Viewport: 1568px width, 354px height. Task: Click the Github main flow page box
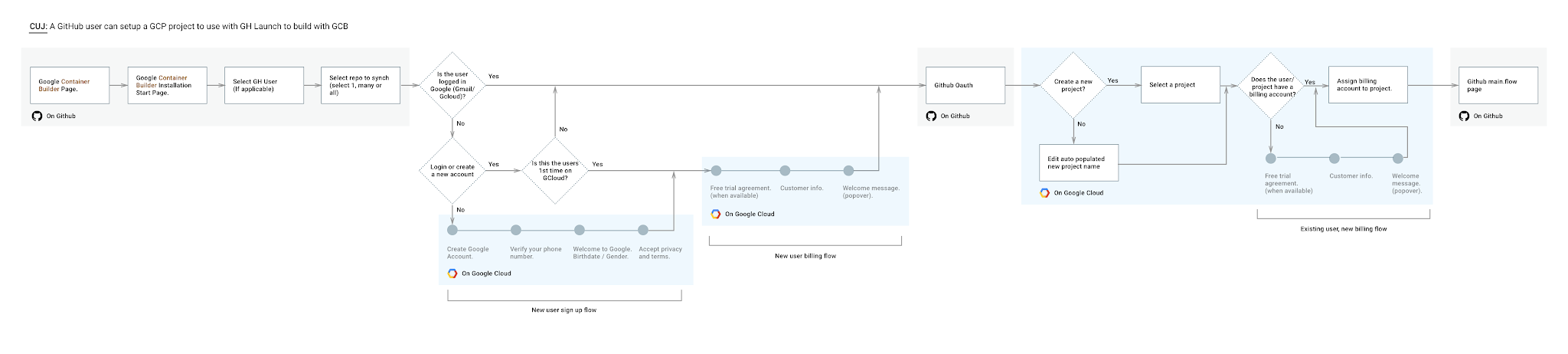(x=1498, y=85)
